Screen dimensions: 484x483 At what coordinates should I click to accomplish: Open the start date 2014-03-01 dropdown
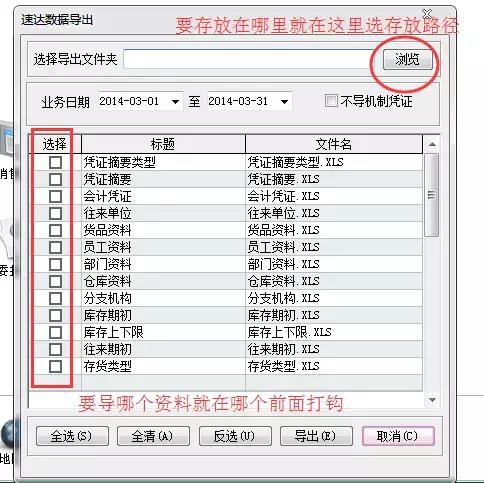tap(175, 101)
